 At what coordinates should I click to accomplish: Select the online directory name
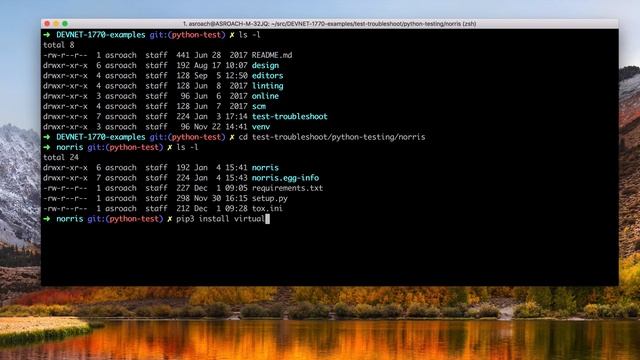(x=265, y=96)
